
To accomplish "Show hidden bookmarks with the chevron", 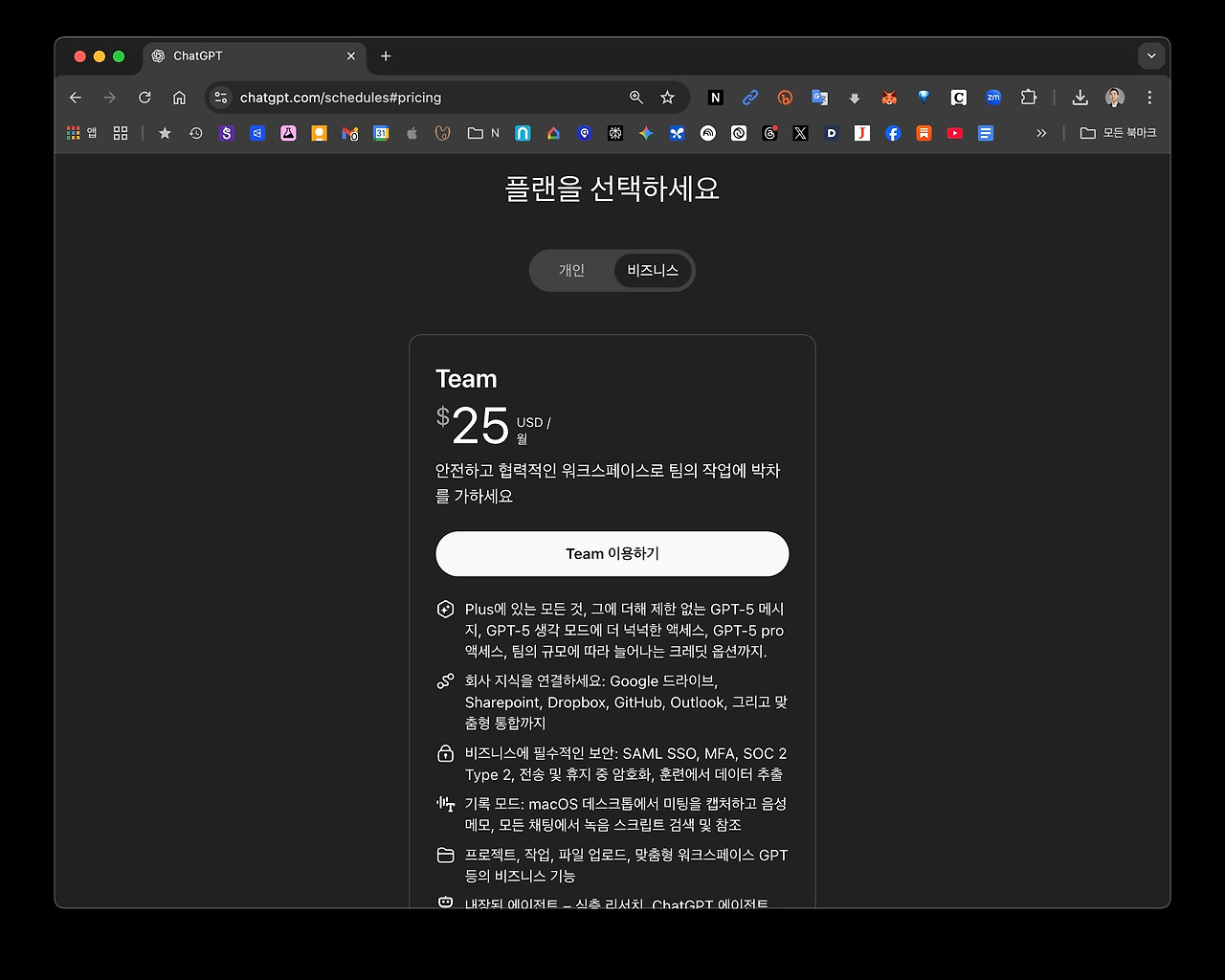I will [1041, 134].
